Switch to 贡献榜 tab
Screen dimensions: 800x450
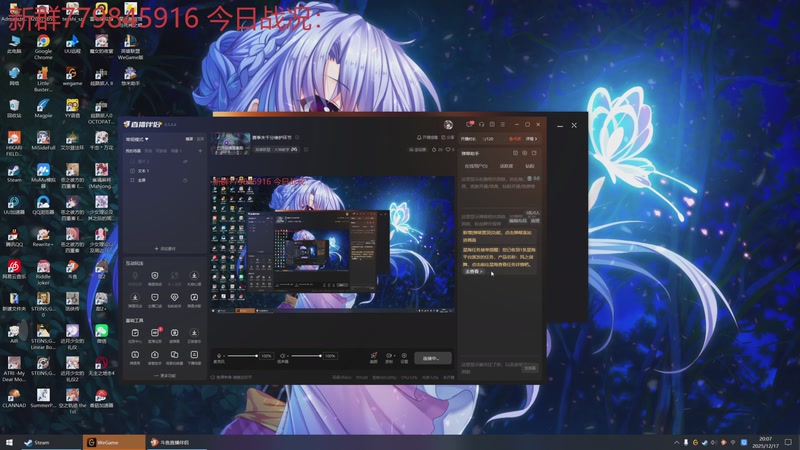point(506,166)
